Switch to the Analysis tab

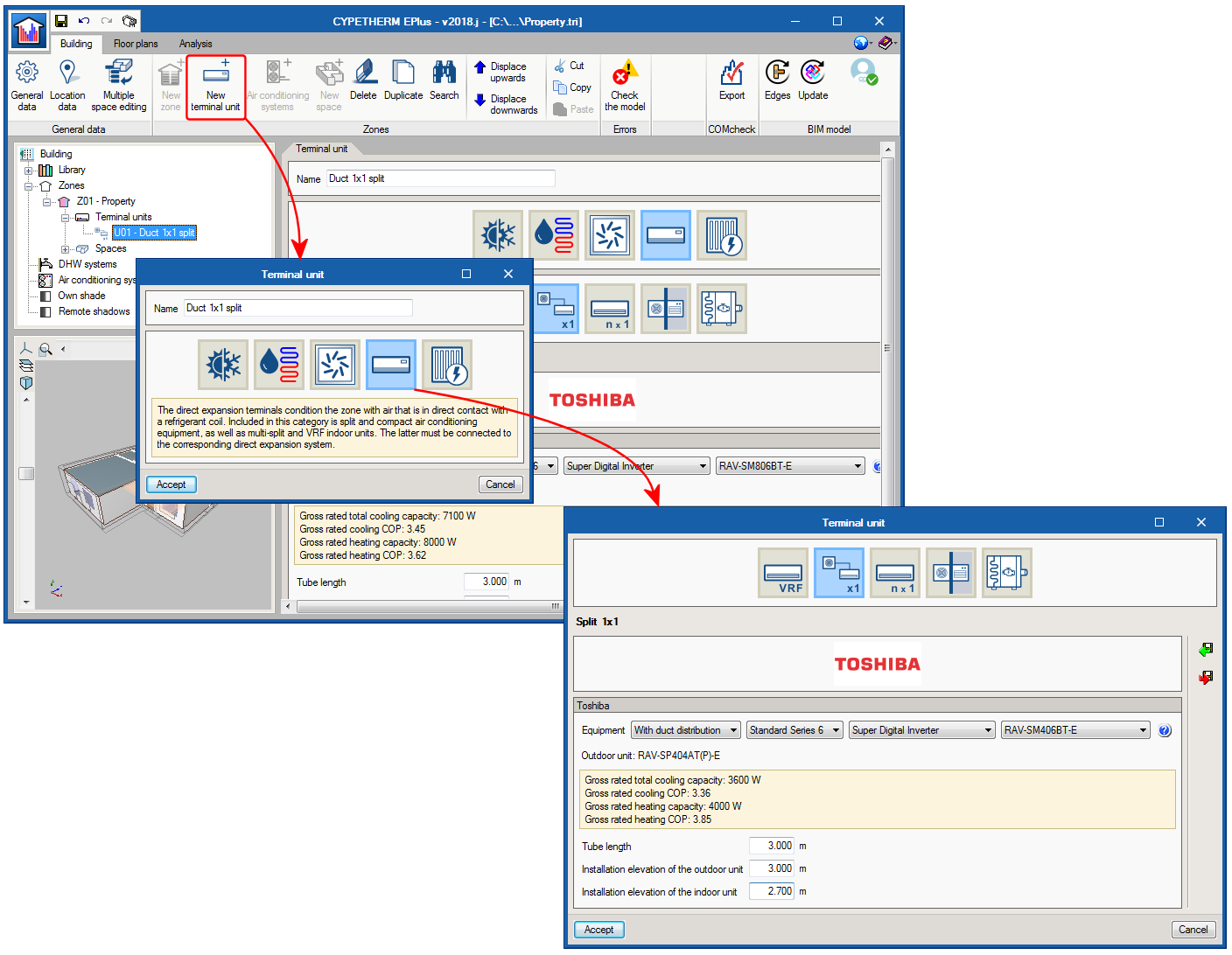(195, 44)
